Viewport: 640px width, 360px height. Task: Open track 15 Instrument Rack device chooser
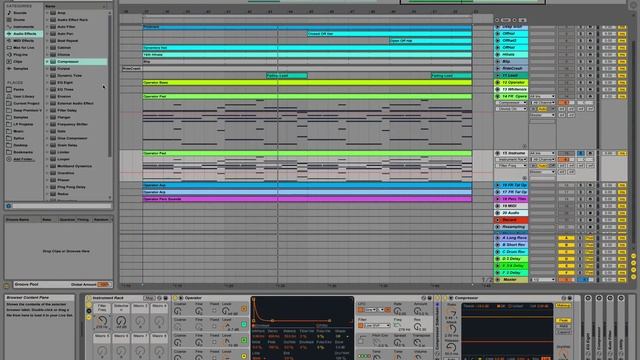point(511,160)
